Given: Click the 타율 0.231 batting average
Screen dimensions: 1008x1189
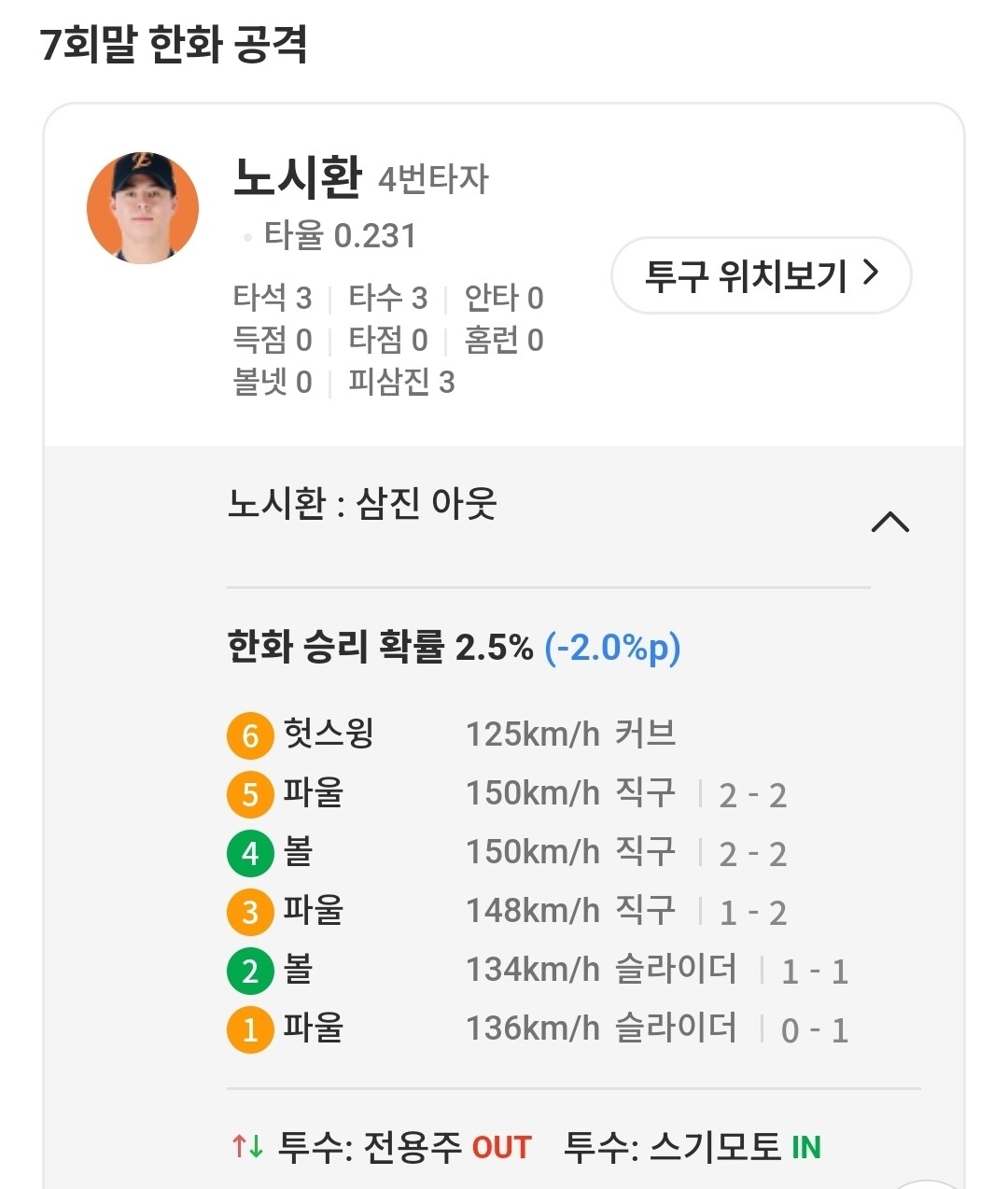Looking at the screenshot, I should click(340, 236).
